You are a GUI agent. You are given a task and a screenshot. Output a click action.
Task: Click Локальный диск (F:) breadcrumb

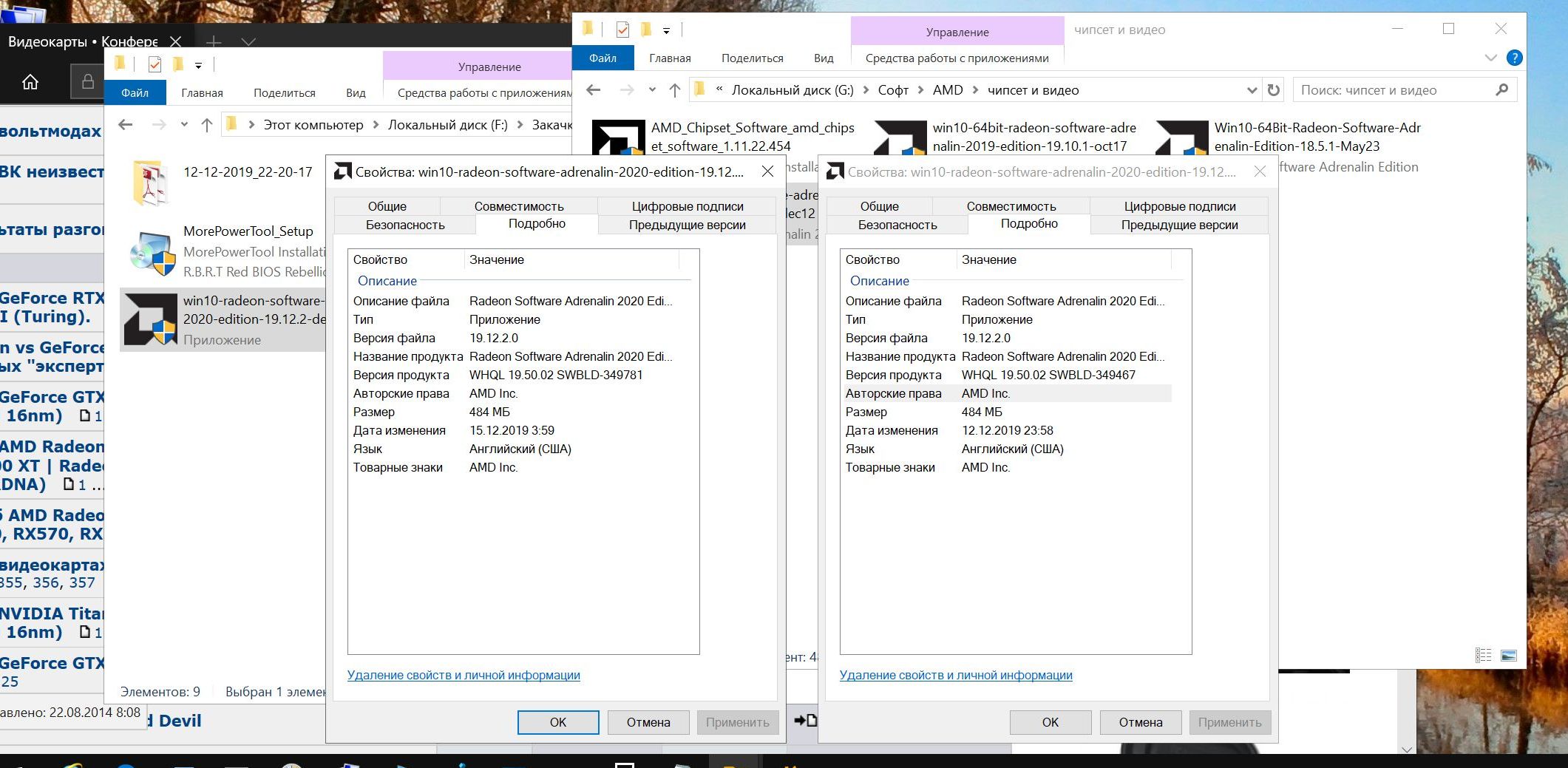[448, 125]
